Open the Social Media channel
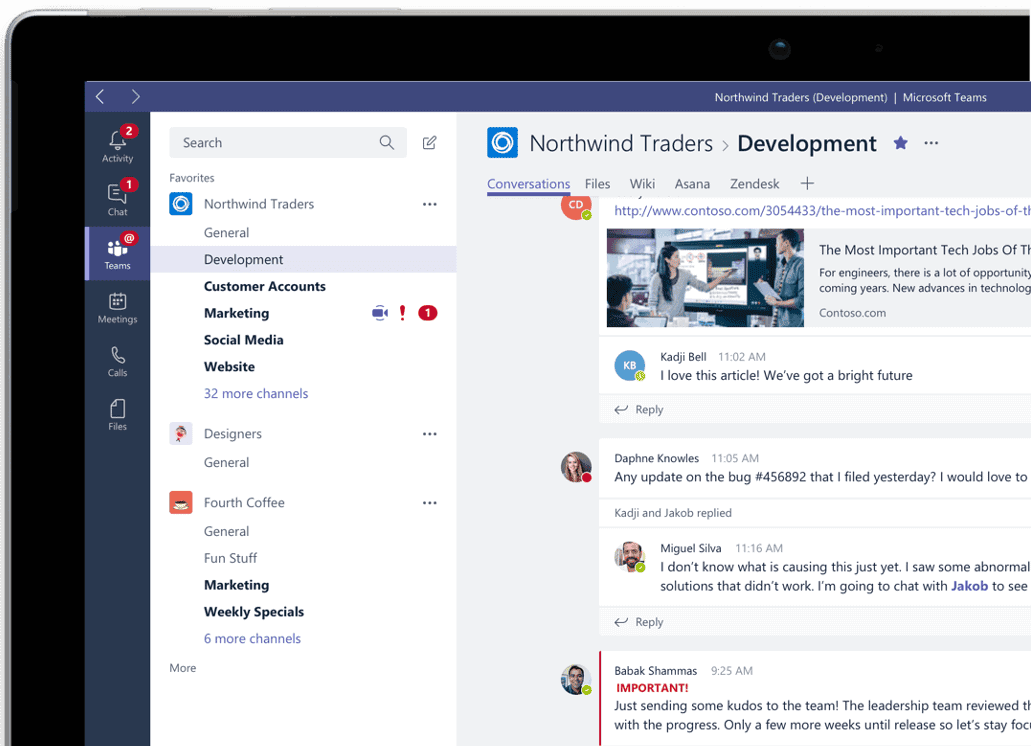The height and width of the screenshot is (746, 1031). point(243,340)
